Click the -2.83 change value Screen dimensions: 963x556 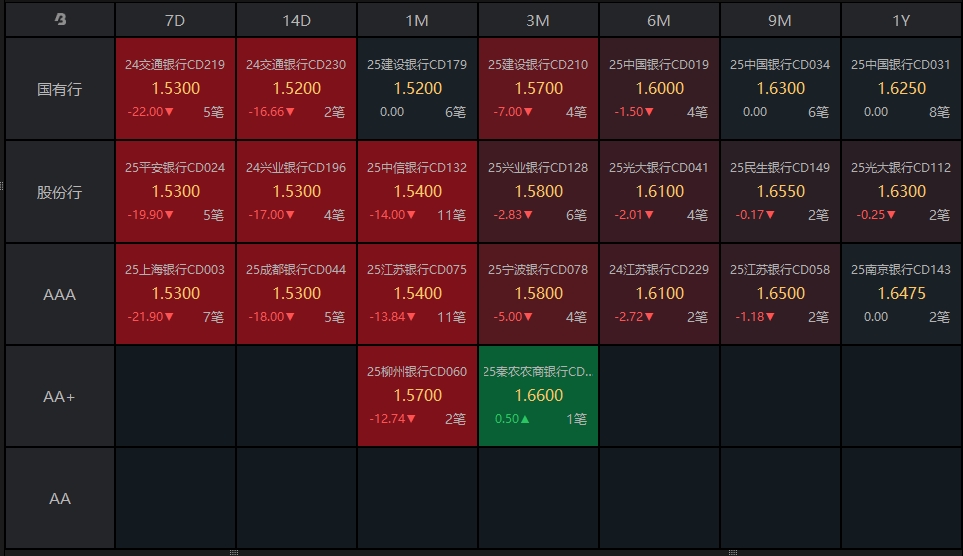tap(513, 215)
